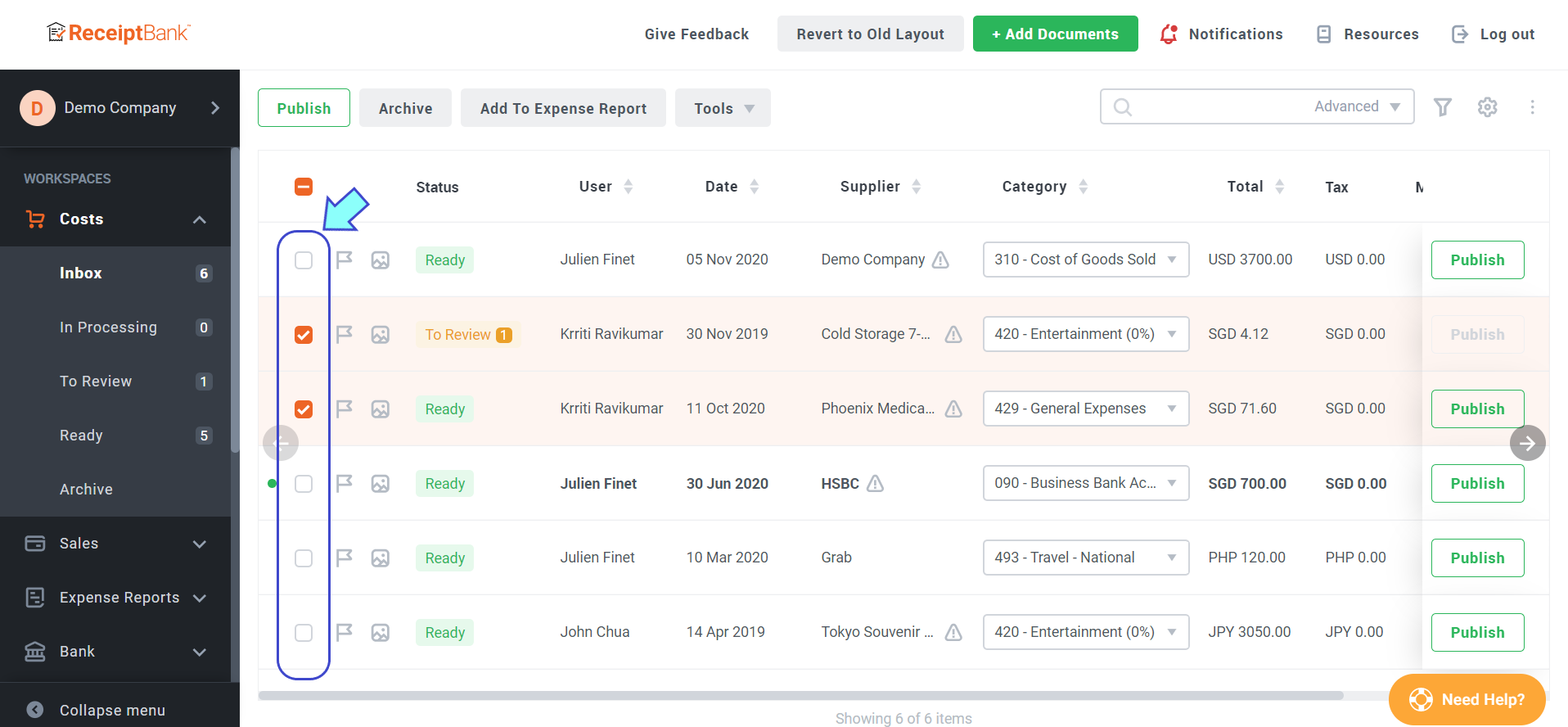This screenshot has height=727, width=1568.
Task: Open category dropdown 310 - Cost of Goods Sold
Action: tap(1086, 260)
